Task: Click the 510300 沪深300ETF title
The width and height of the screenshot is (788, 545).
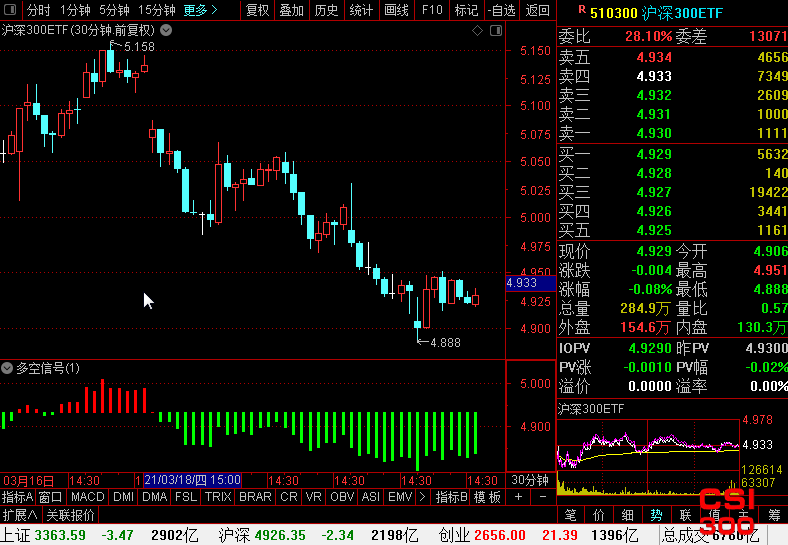Action: click(x=656, y=13)
